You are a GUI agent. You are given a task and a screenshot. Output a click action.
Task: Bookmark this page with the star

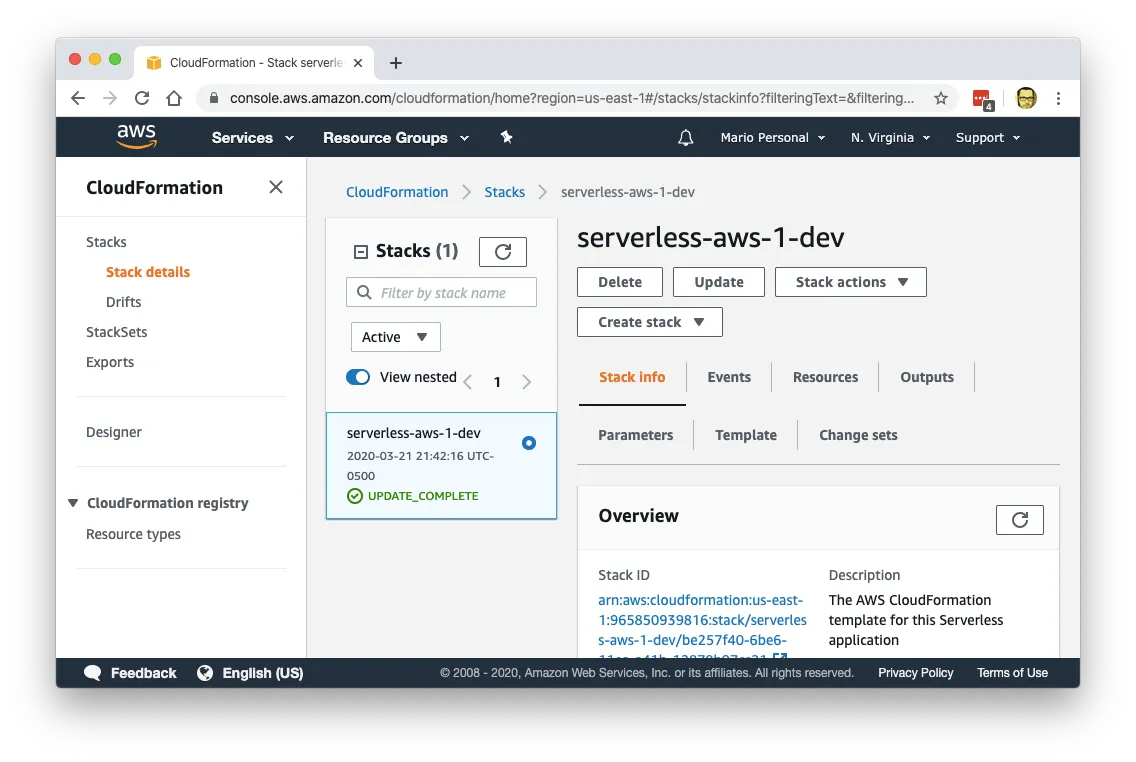940,98
